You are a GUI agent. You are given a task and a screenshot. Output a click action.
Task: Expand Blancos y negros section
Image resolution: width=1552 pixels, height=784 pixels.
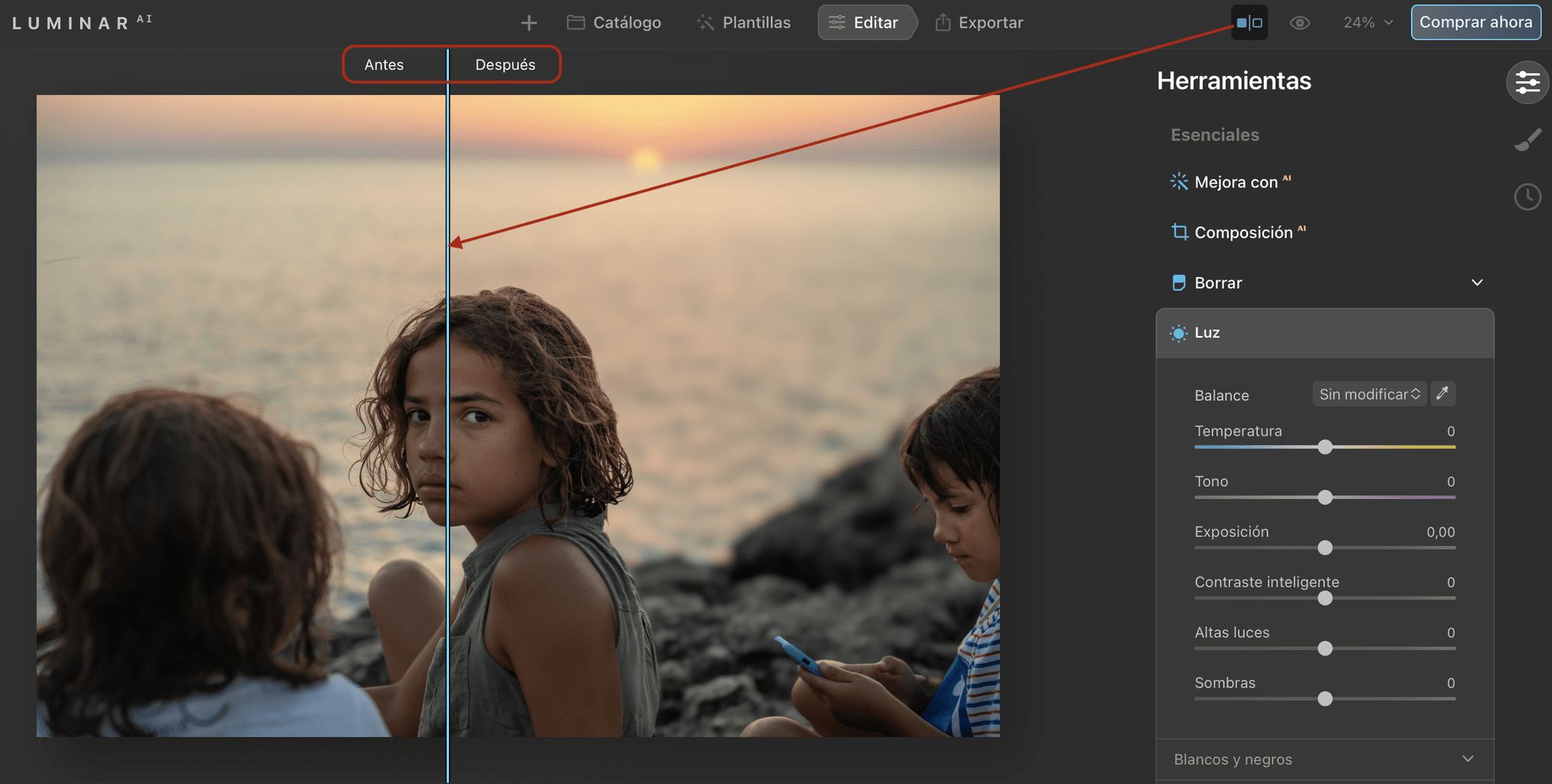[x=1325, y=759]
